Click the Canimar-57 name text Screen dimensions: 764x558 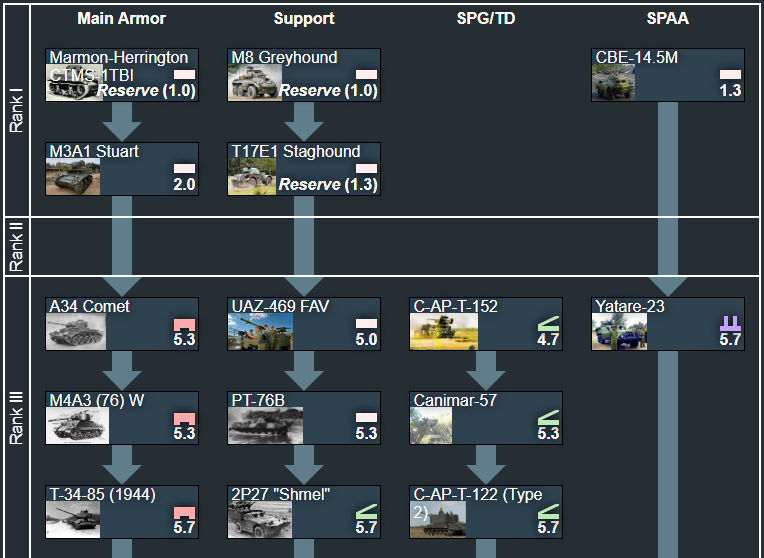click(x=455, y=401)
